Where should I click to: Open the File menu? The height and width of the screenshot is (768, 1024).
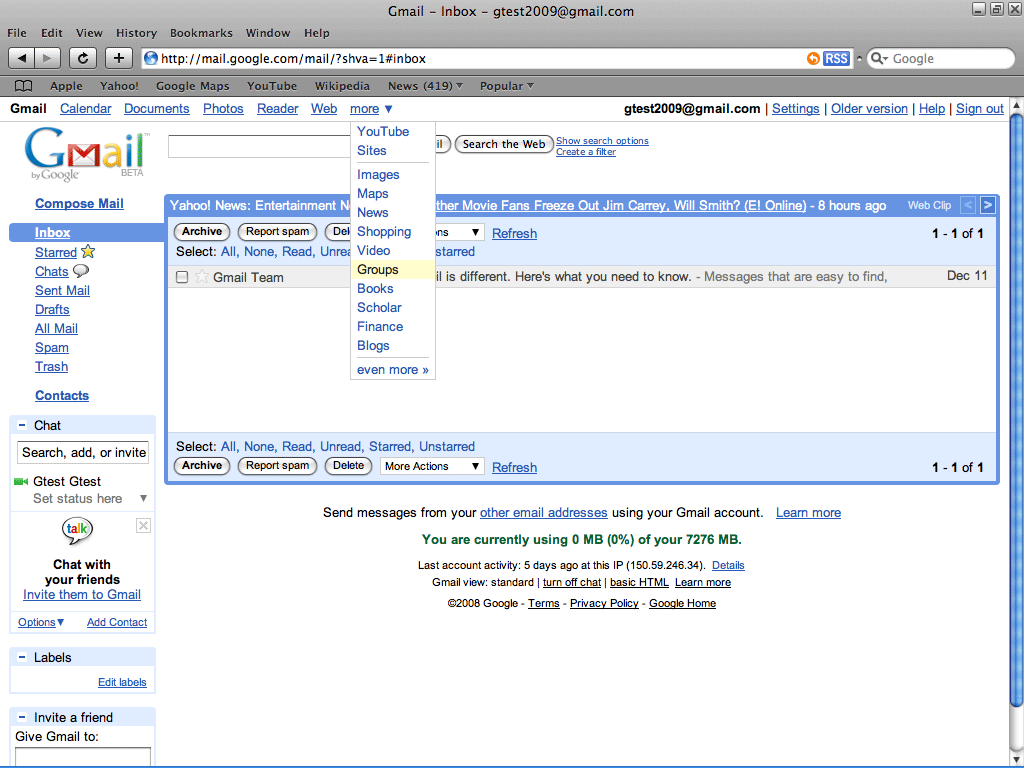tap(17, 33)
